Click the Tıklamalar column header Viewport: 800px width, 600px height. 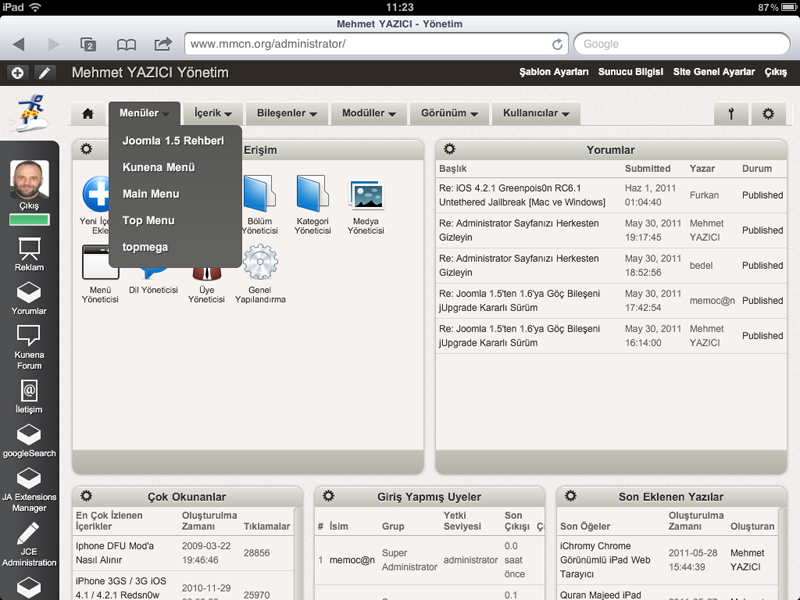pyautogui.click(x=267, y=526)
